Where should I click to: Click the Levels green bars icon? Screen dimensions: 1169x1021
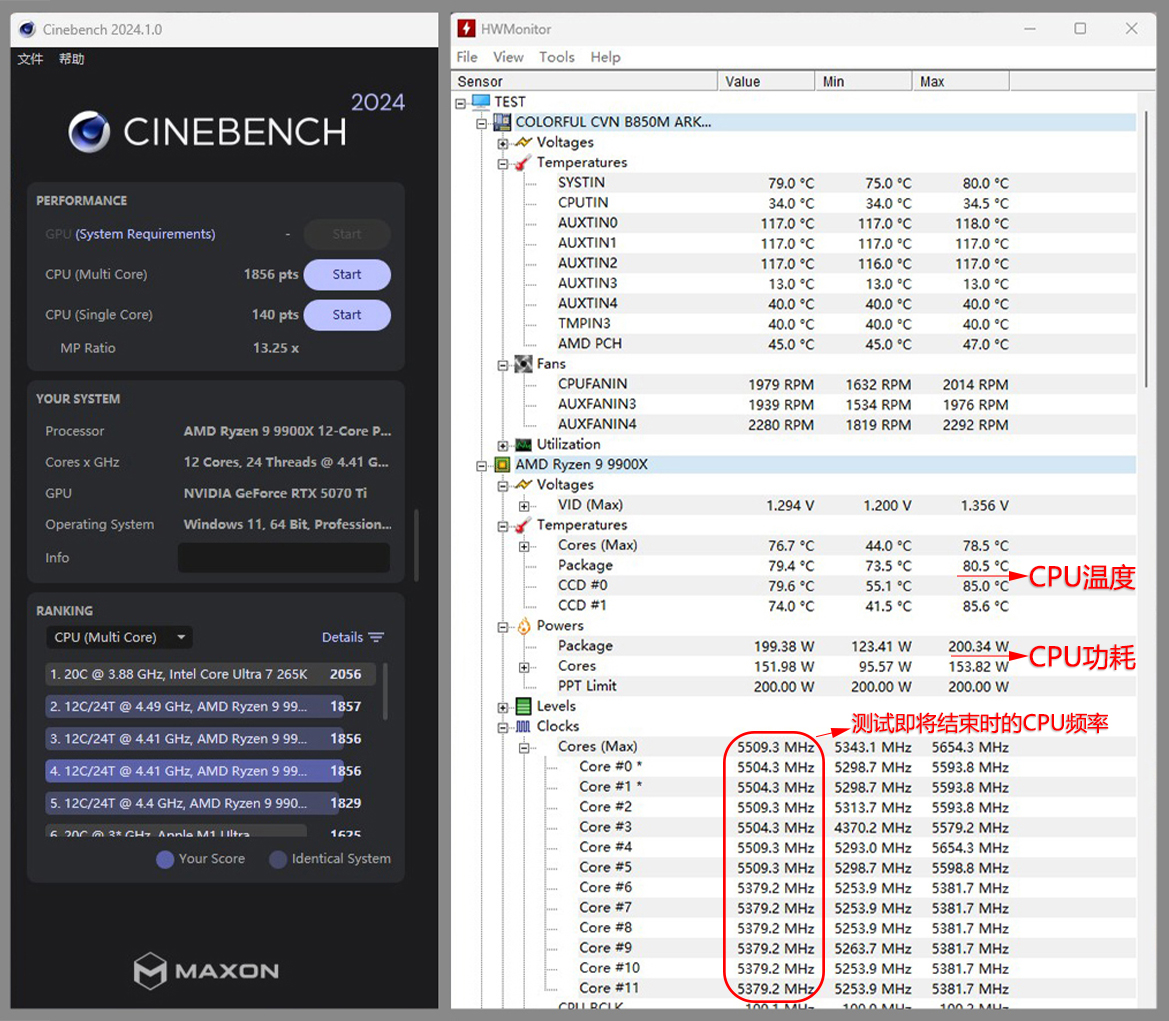coord(523,706)
